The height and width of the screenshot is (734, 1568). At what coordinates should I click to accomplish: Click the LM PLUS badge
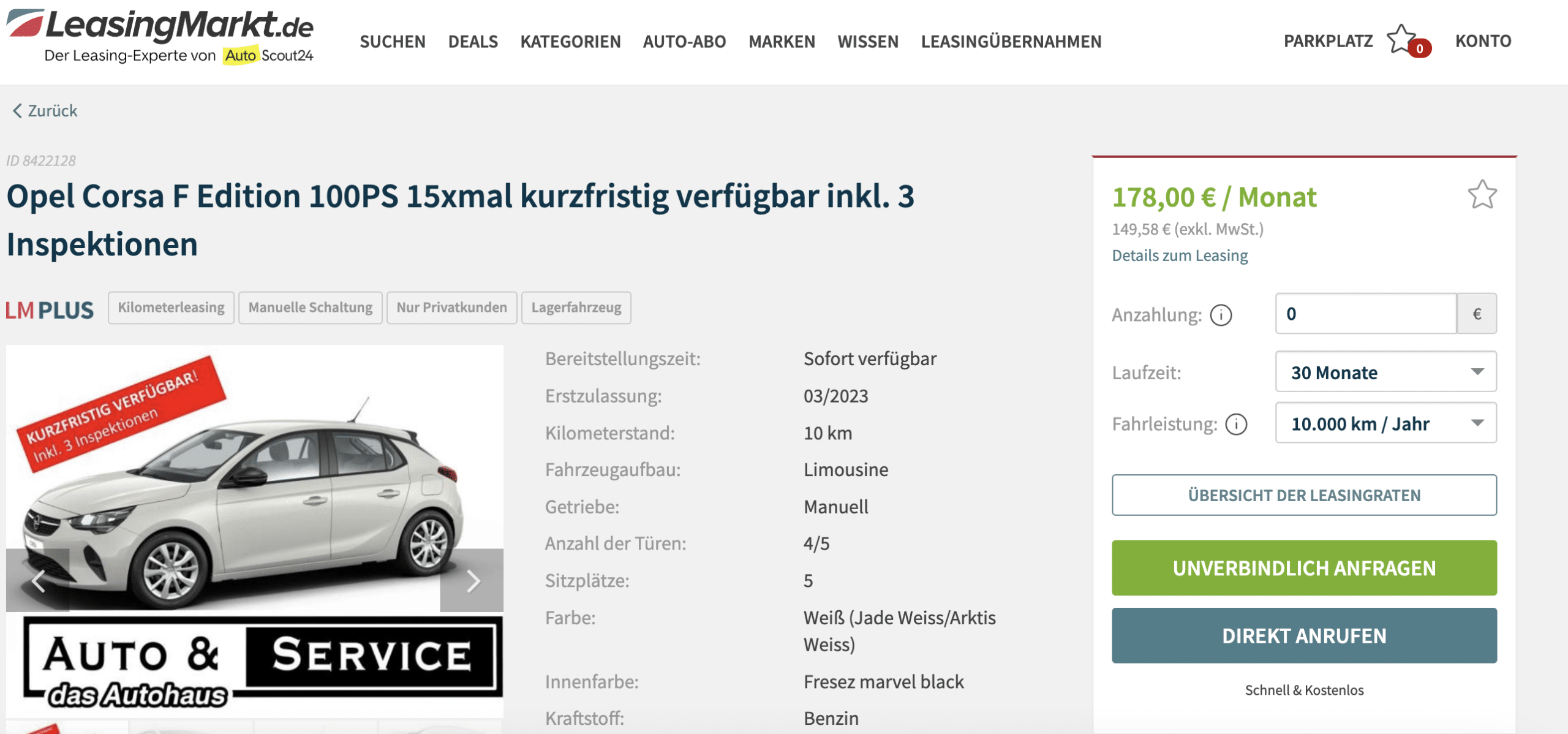click(x=50, y=310)
